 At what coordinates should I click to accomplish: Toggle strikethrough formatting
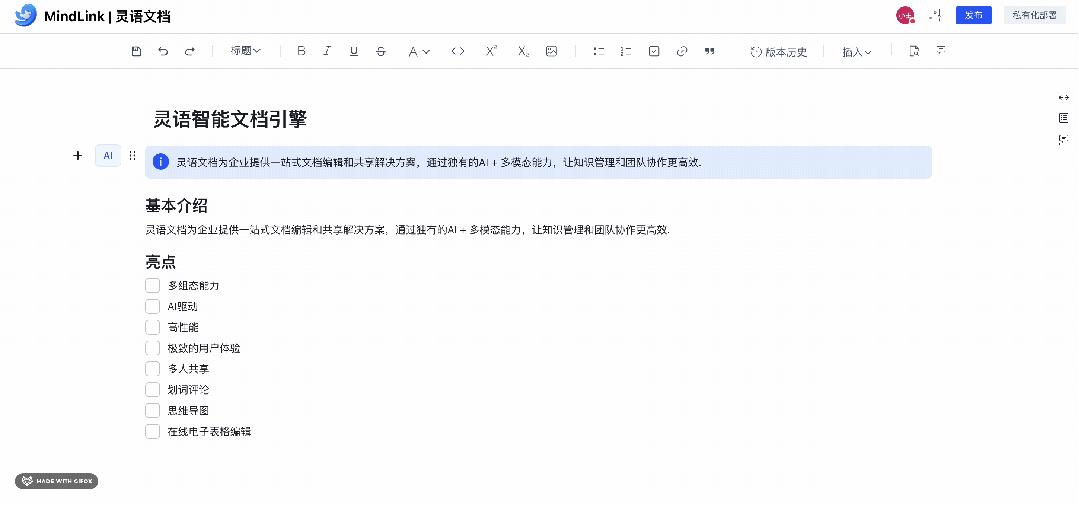pyautogui.click(x=381, y=52)
